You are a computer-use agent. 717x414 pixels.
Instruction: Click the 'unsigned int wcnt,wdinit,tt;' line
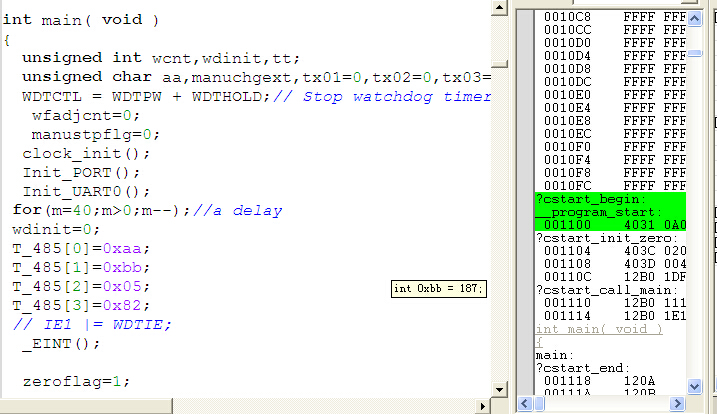pos(161,58)
